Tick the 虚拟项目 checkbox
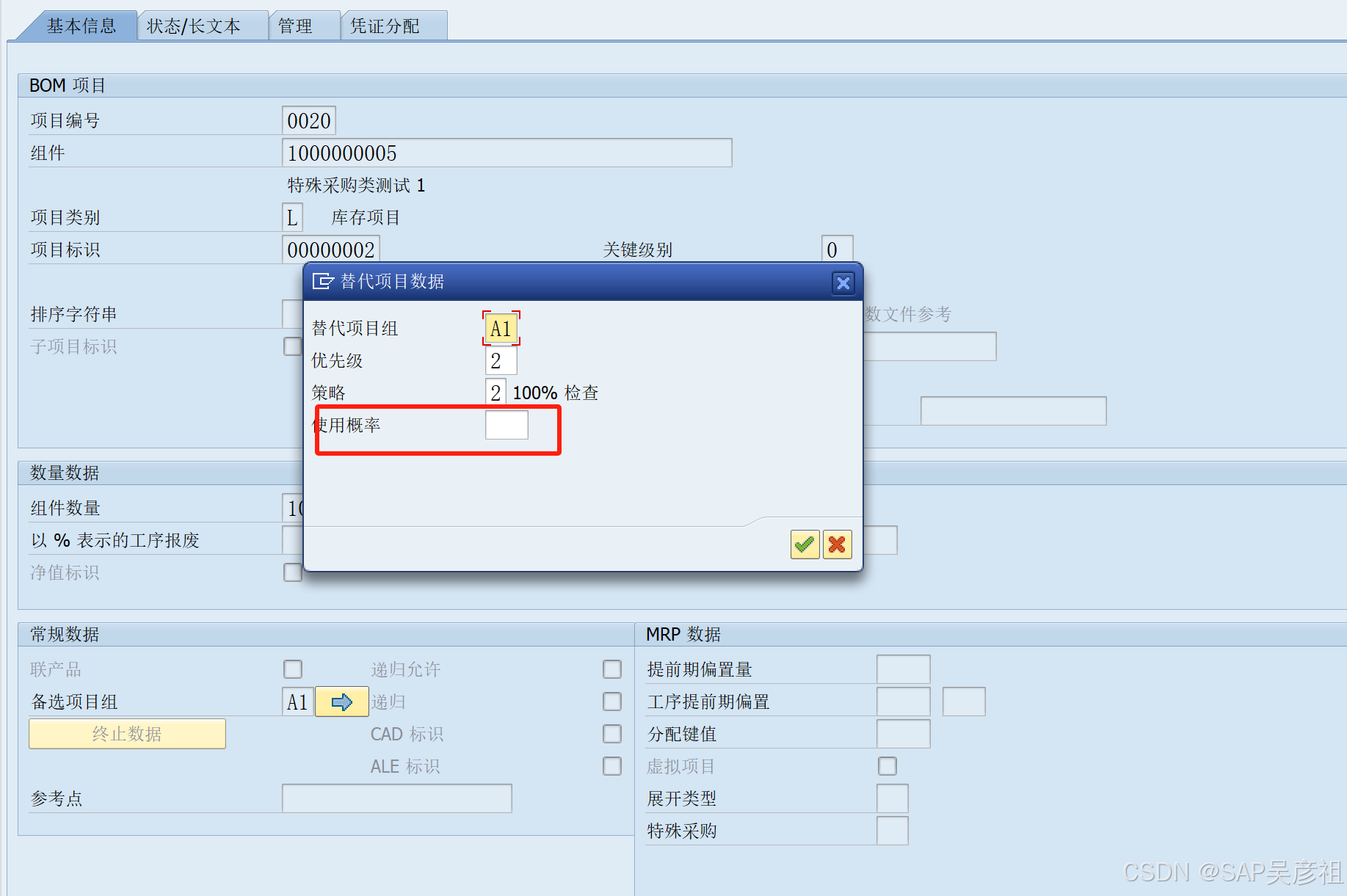Screen dimensions: 1347x896 point(887,766)
